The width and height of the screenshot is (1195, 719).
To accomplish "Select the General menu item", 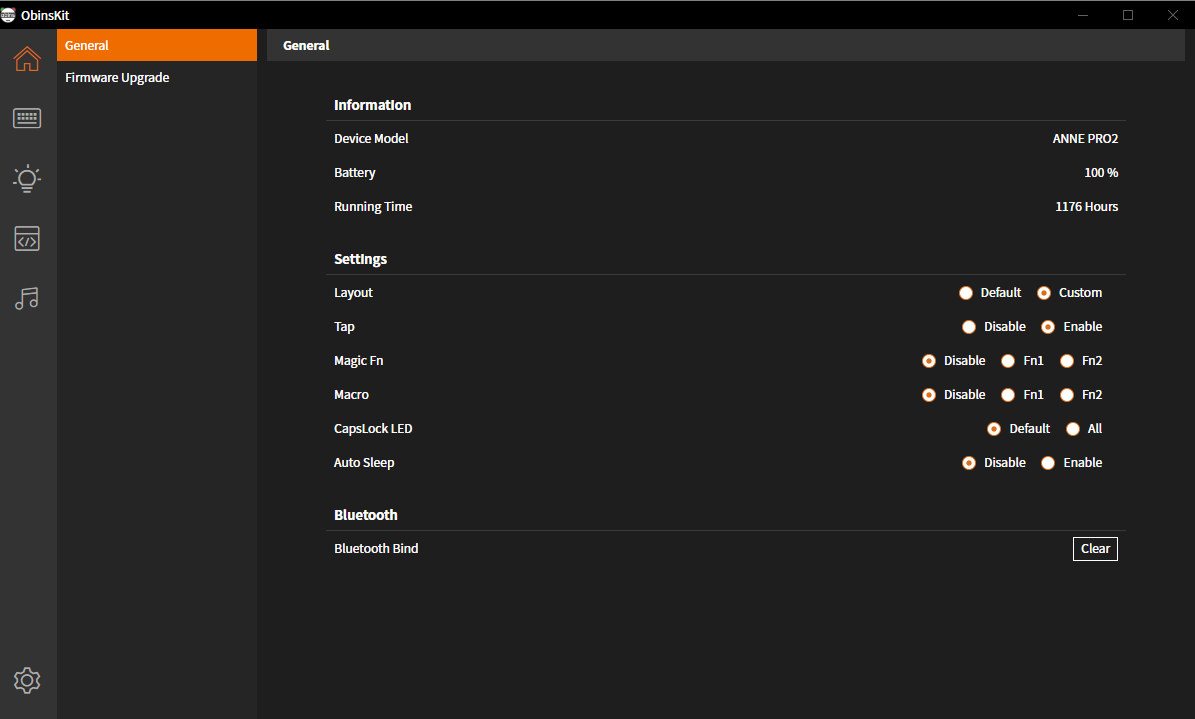I will tap(157, 45).
